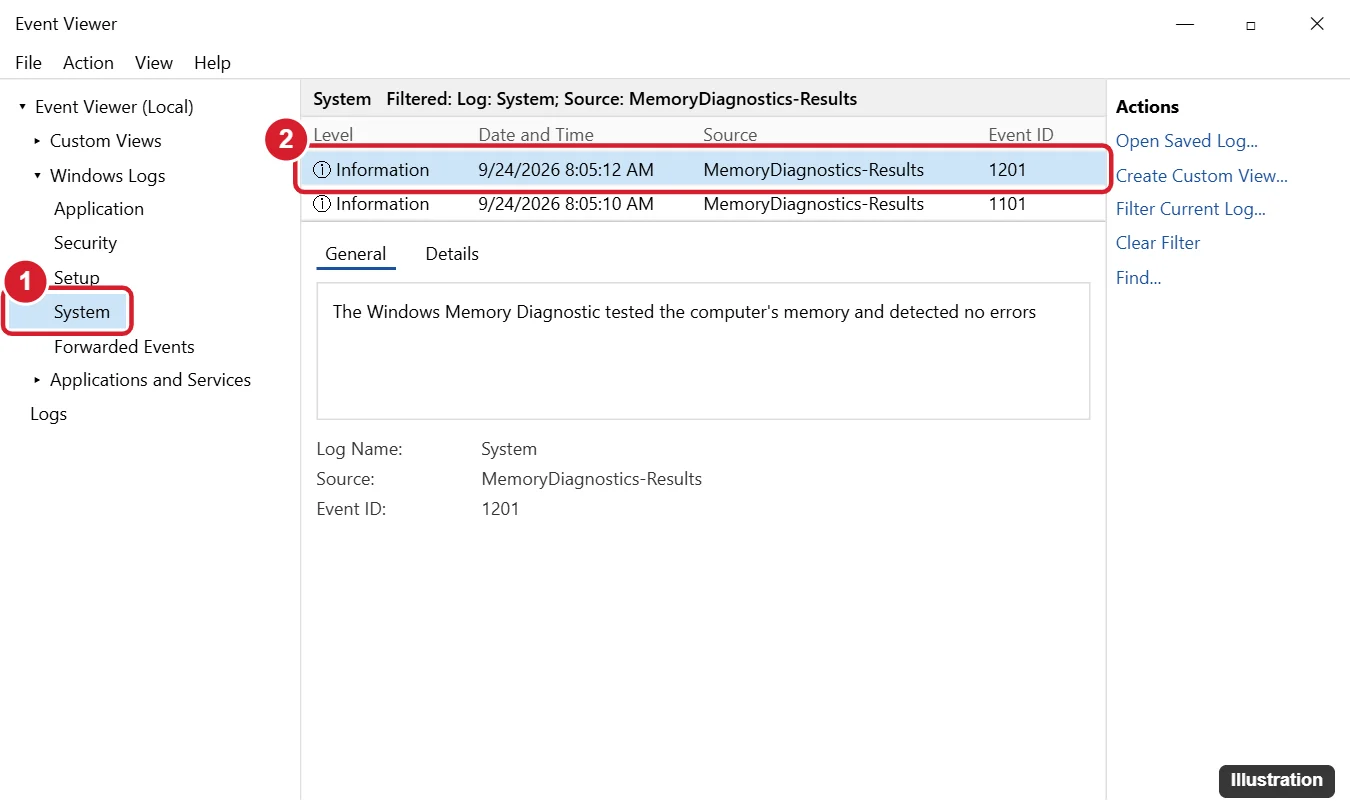Click Clear Filter in Actions pane

coord(1158,243)
